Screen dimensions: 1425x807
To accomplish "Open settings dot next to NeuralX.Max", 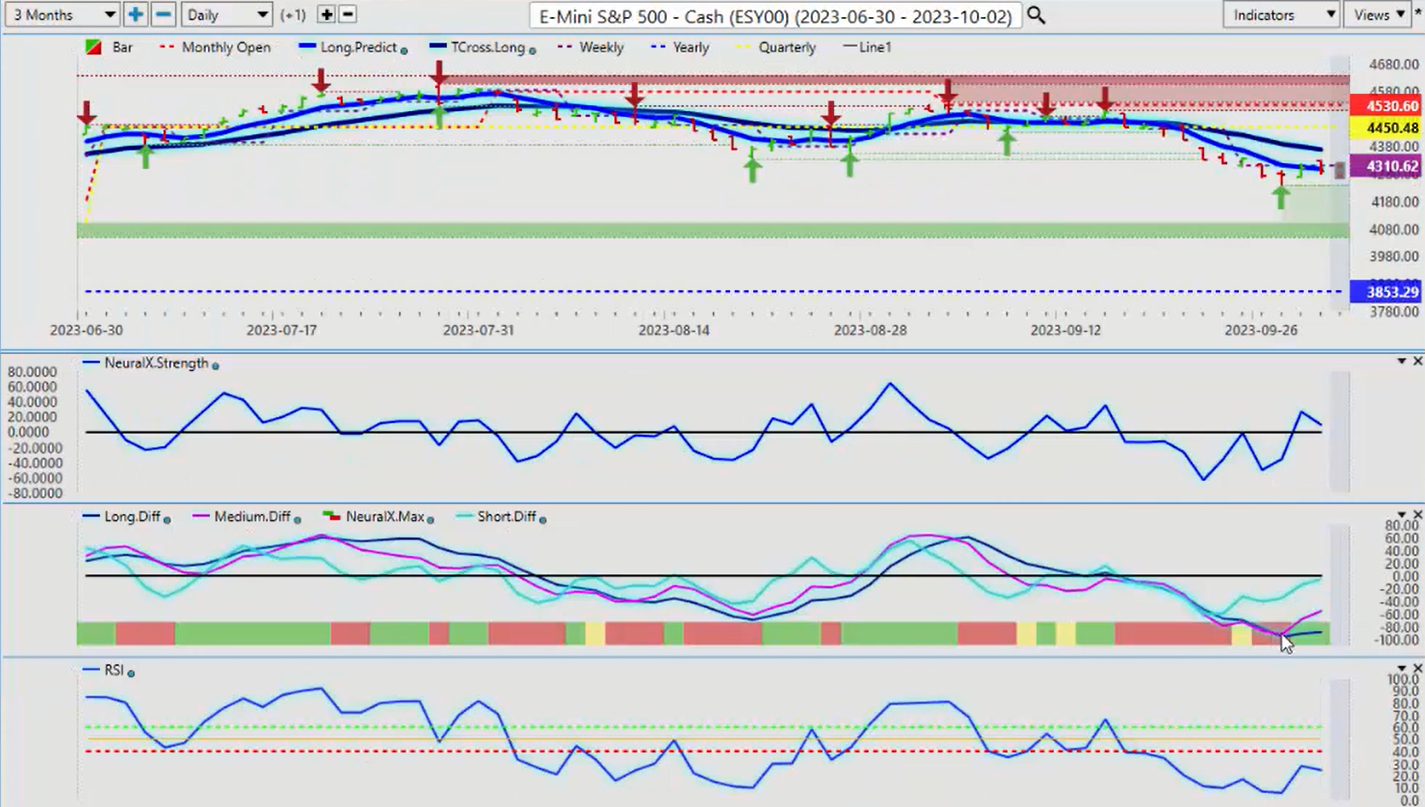I will 431,519.
